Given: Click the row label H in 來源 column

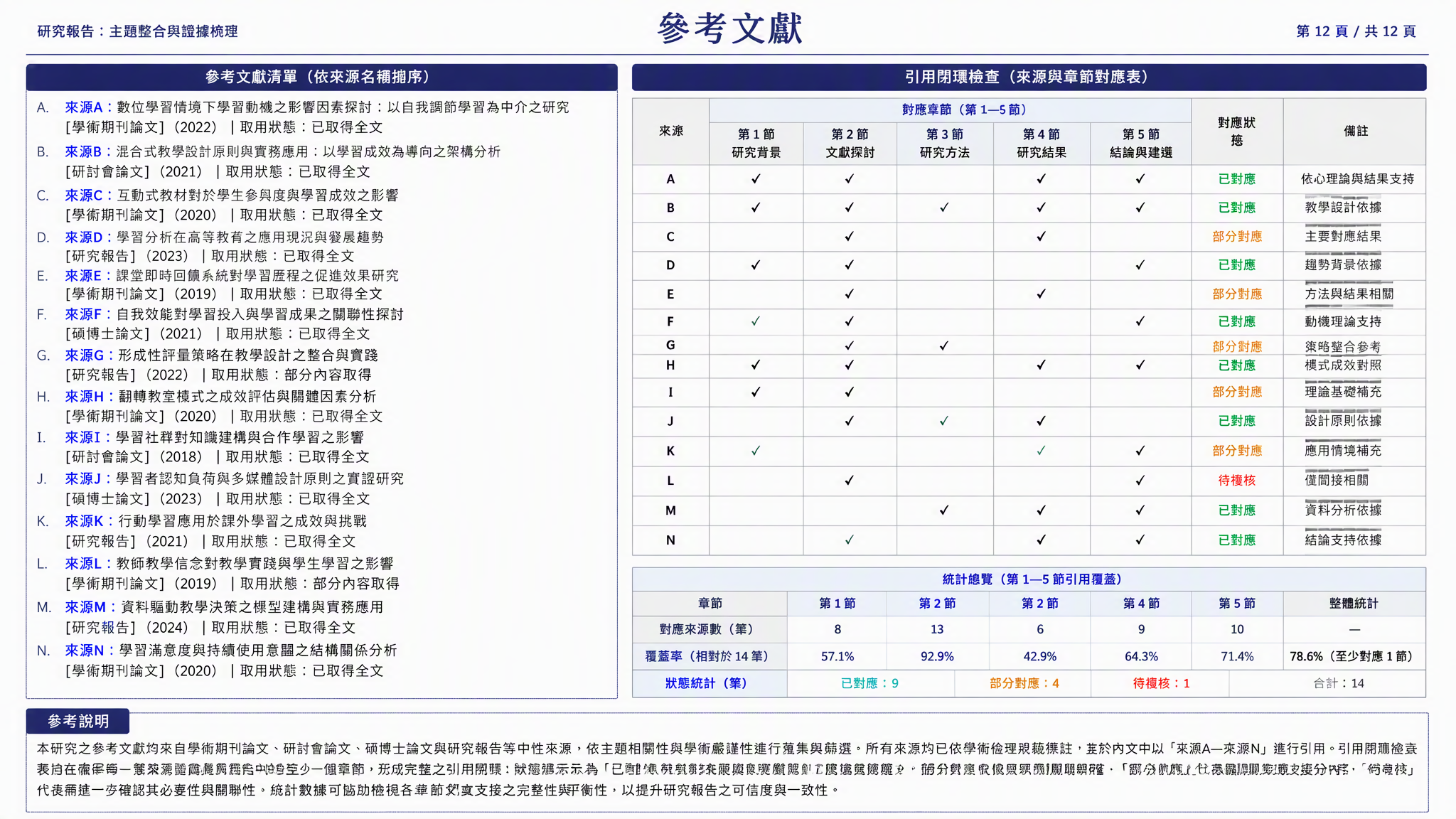Looking at the screenshot, I should click(670, 365).
